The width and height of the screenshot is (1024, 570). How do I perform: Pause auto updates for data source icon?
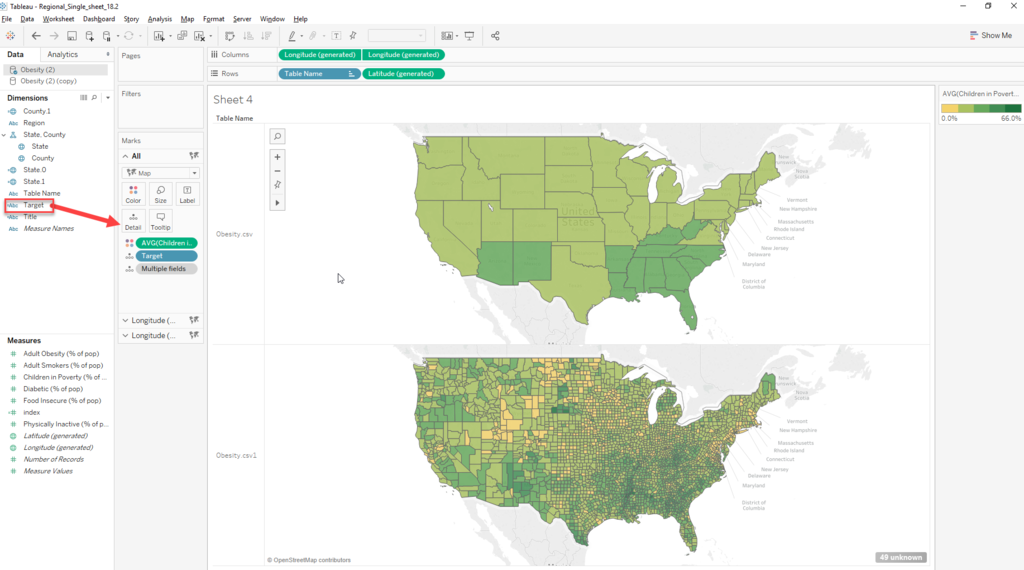pyautogui.click(x=107, y=36)
